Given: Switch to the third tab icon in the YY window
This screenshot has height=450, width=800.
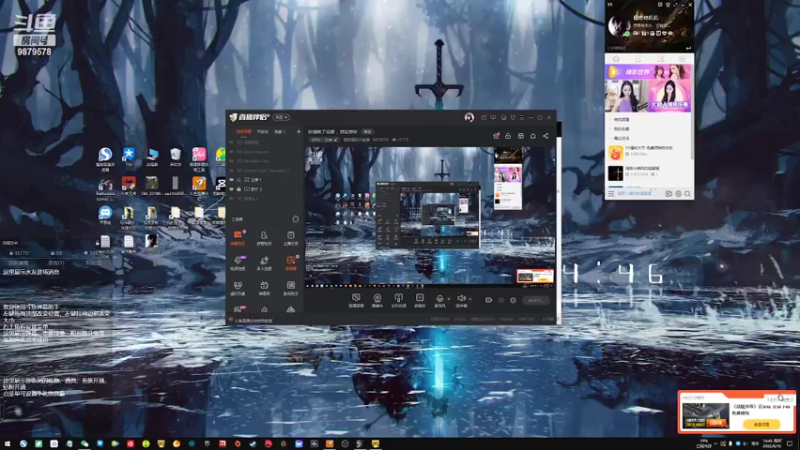Looking at the screenshot, I should pyautogui.click(x=660, y=59).
